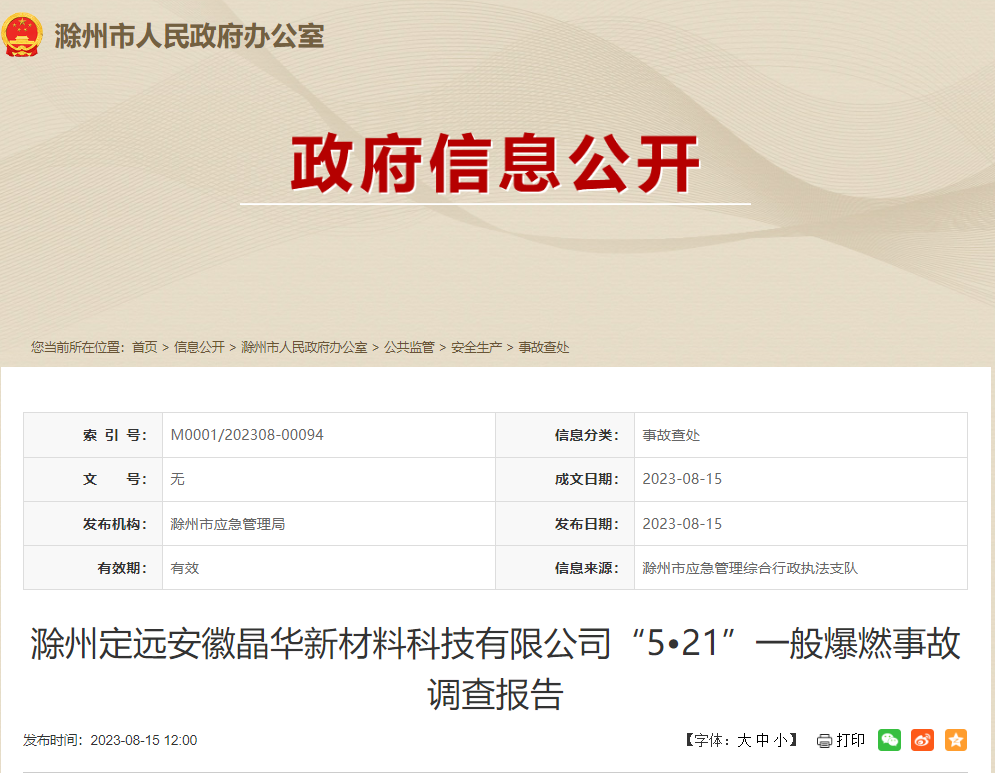This screenshot has width=995, height=773.
Task: Set font size to 中
Action: click(762, 741)
